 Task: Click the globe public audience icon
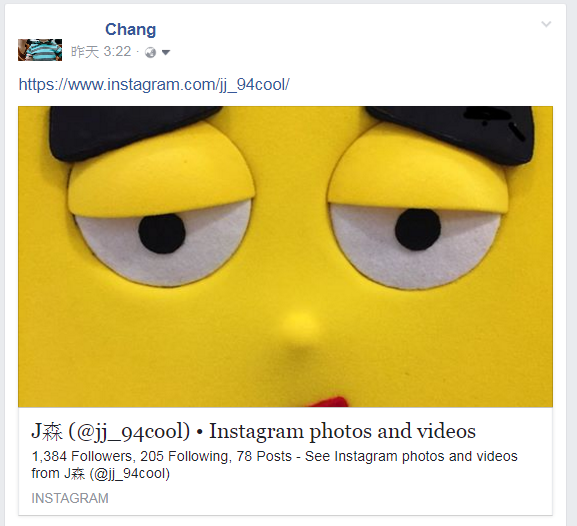[151, 53]
